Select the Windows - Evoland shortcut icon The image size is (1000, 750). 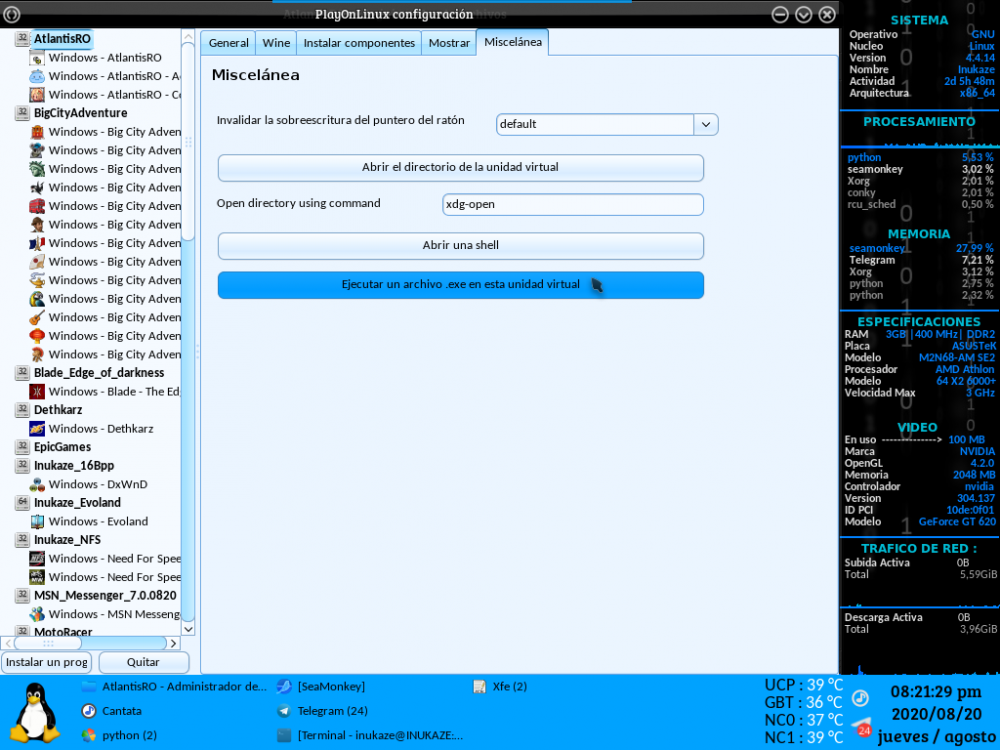37,521
